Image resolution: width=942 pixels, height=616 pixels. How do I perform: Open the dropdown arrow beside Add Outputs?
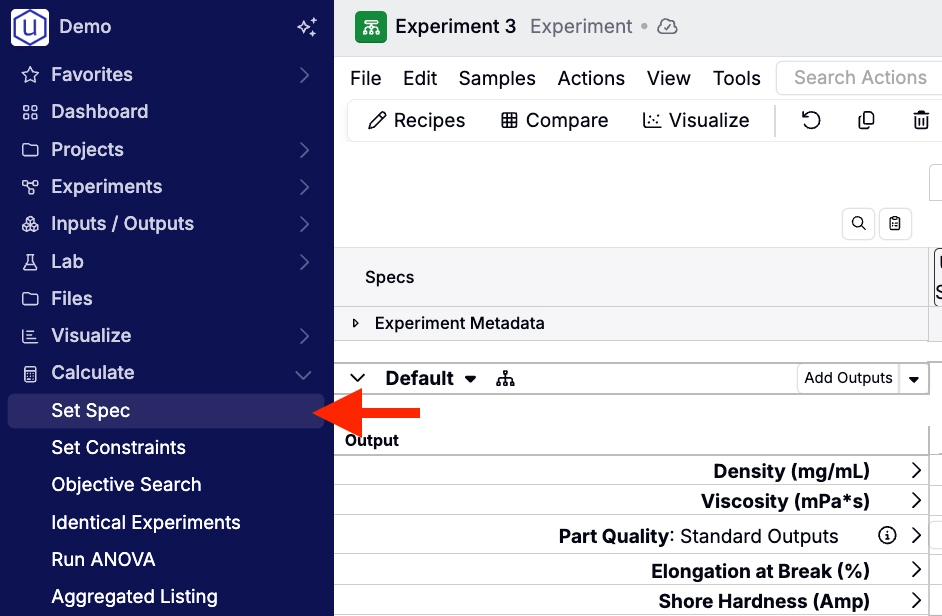[913, 379]
